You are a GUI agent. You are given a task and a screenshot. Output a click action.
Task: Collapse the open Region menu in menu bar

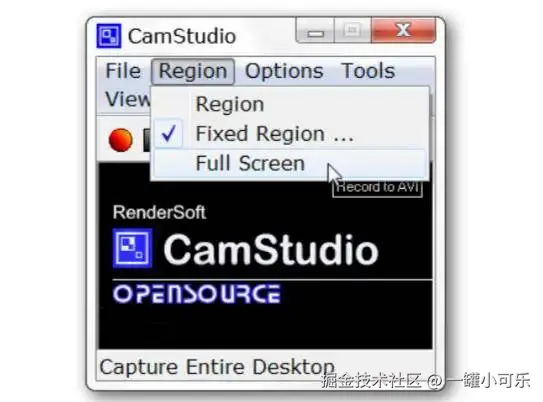pos(193,71)
